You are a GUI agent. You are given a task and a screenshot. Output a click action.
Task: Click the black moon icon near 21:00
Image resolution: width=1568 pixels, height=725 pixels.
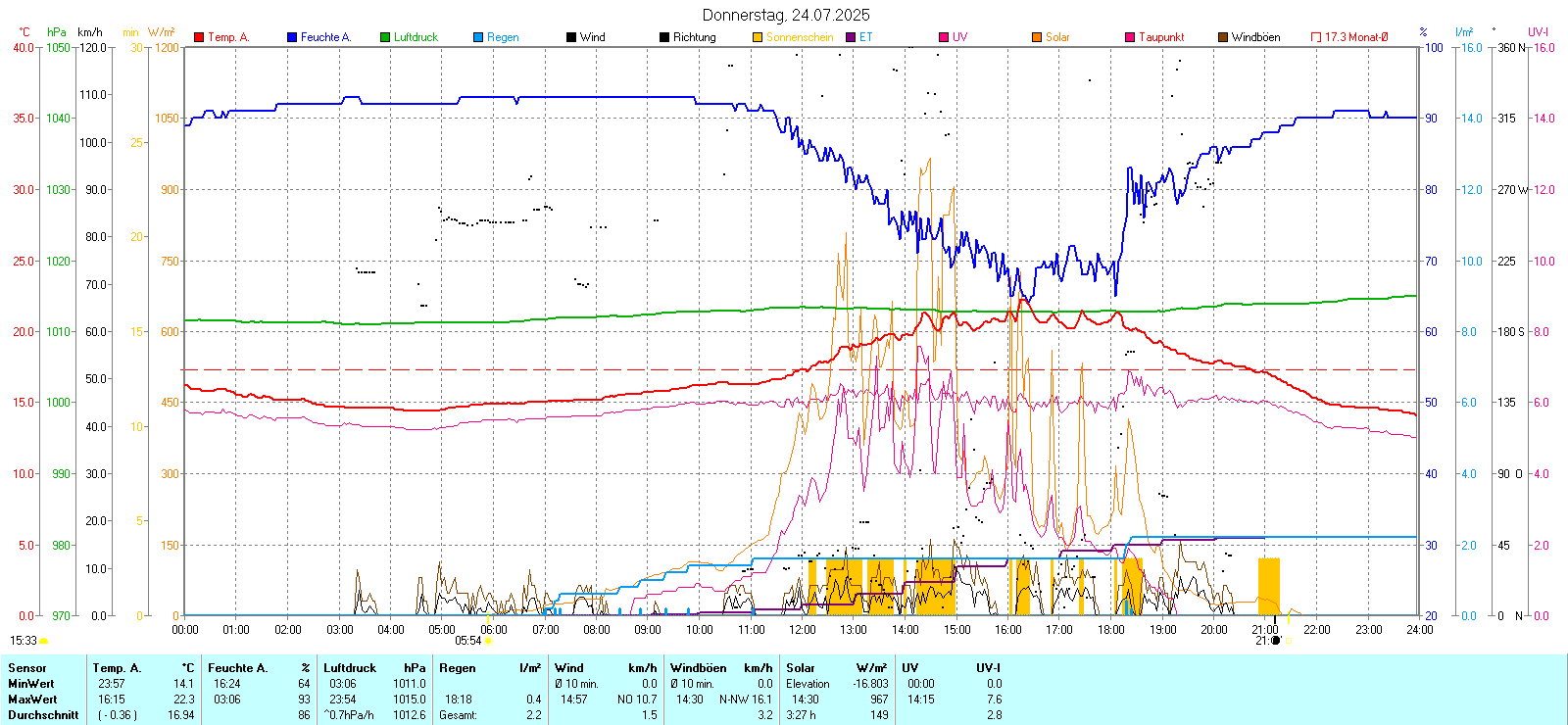click(1276, 641)
